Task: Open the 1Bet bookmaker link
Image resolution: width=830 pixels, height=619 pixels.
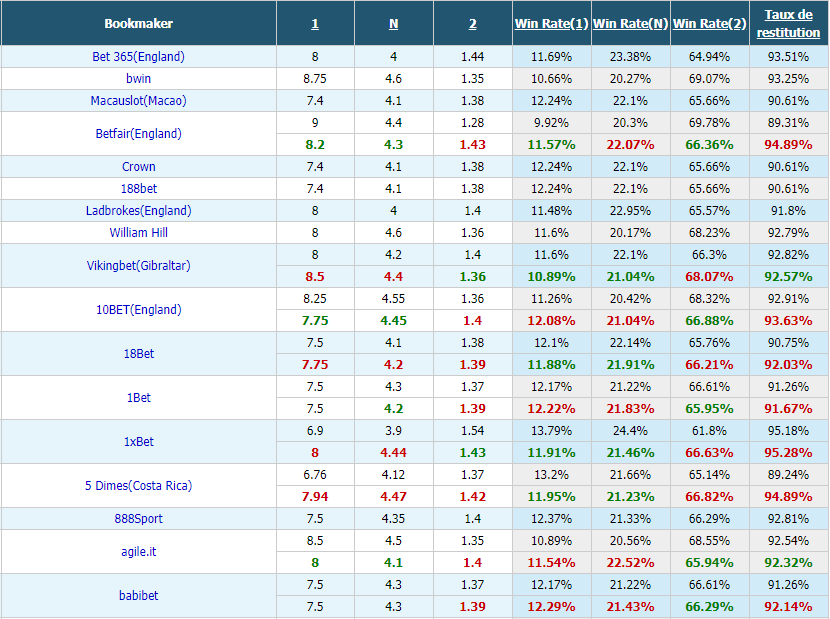Action: [139, 398]
